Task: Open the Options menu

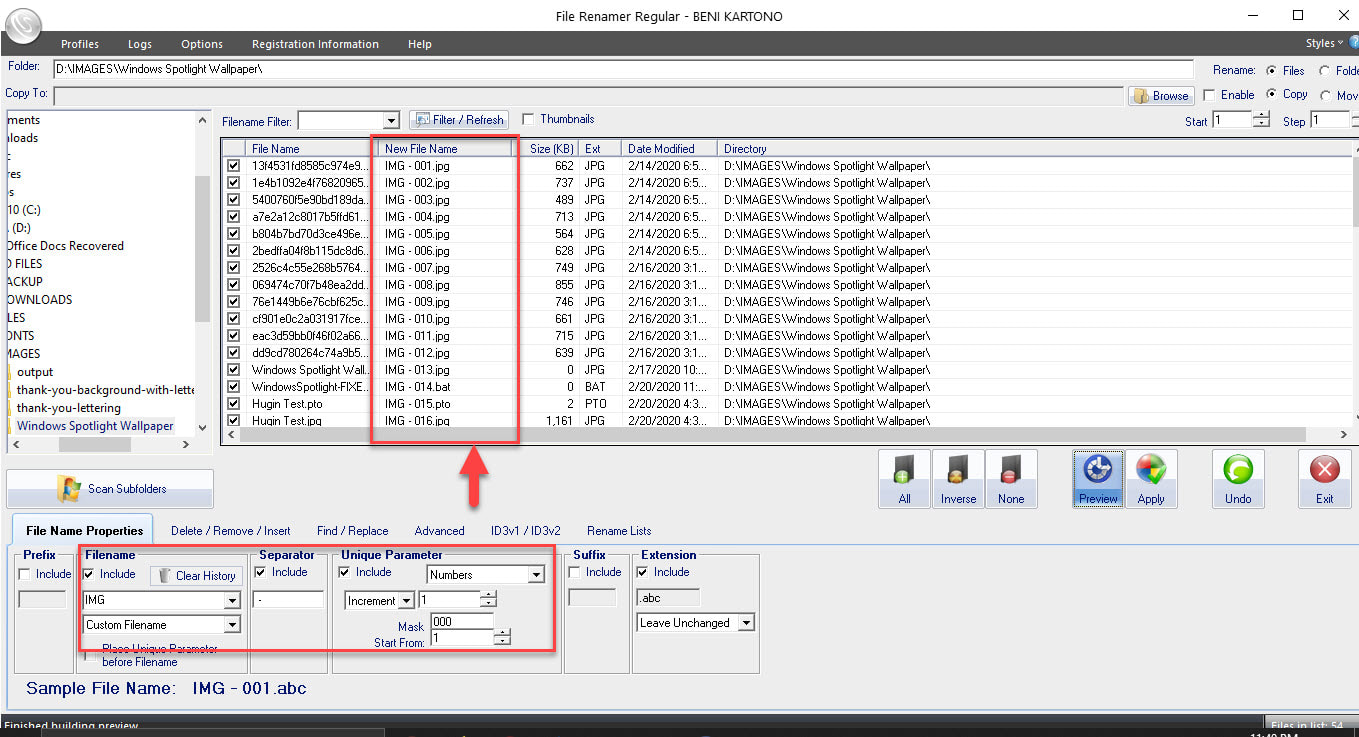Action: tap(202, 44)
